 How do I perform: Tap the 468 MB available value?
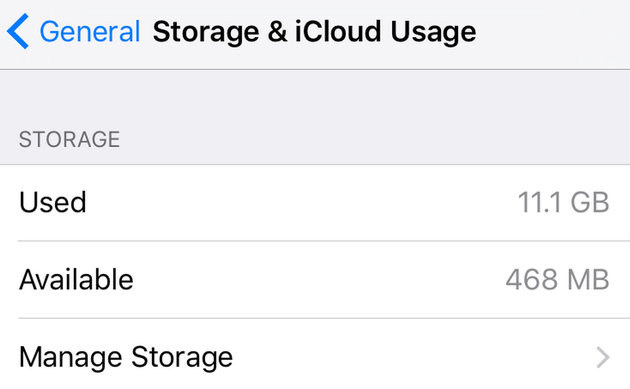point(558,279)
